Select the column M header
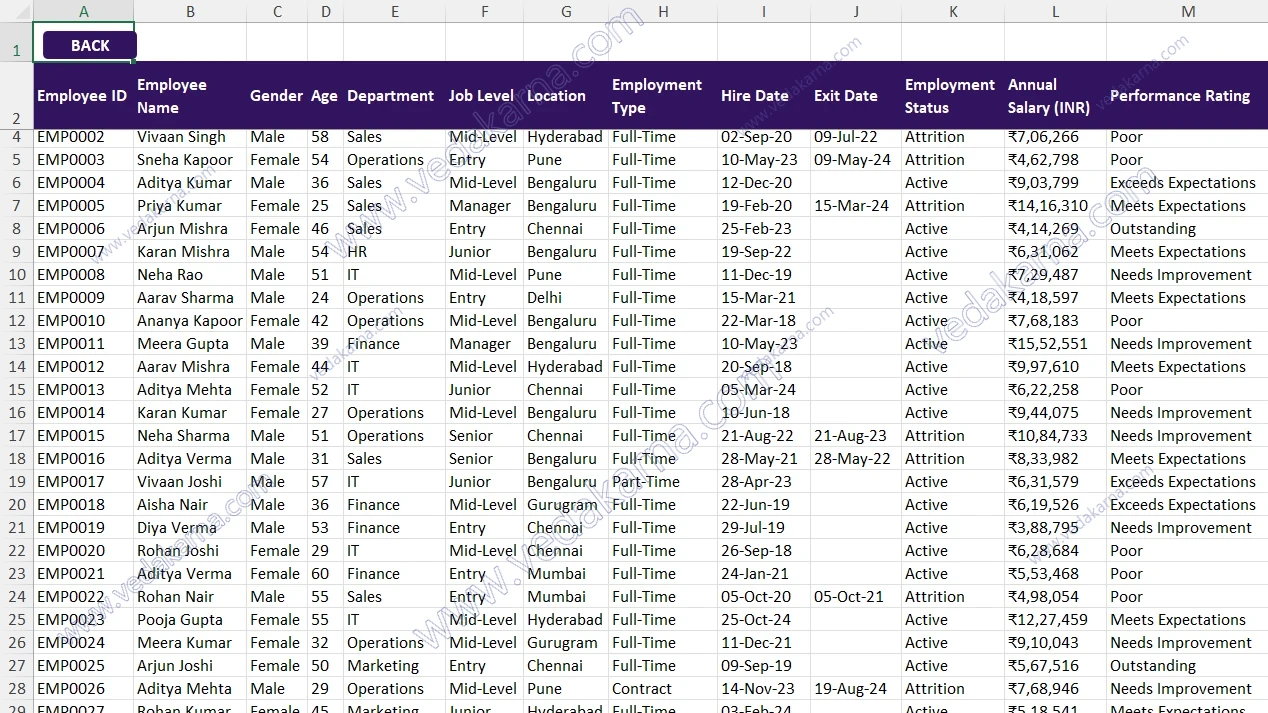 click(1187, 11)
